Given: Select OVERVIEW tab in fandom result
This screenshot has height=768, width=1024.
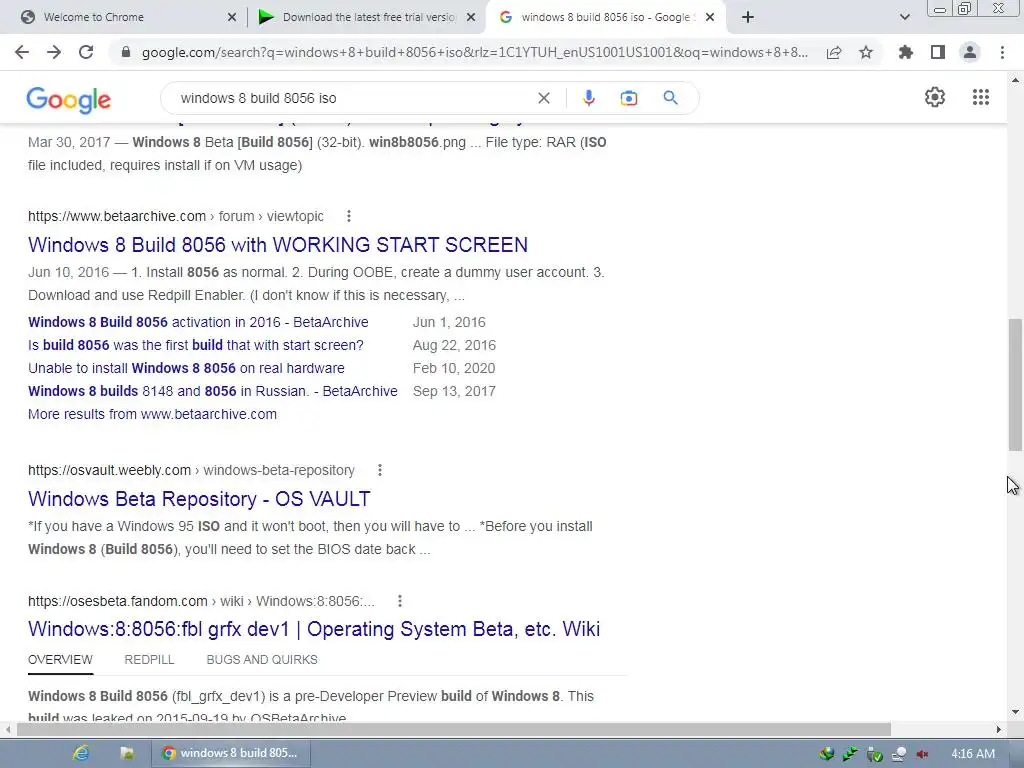Looking at the screenshot, I should tap(60, 660).
